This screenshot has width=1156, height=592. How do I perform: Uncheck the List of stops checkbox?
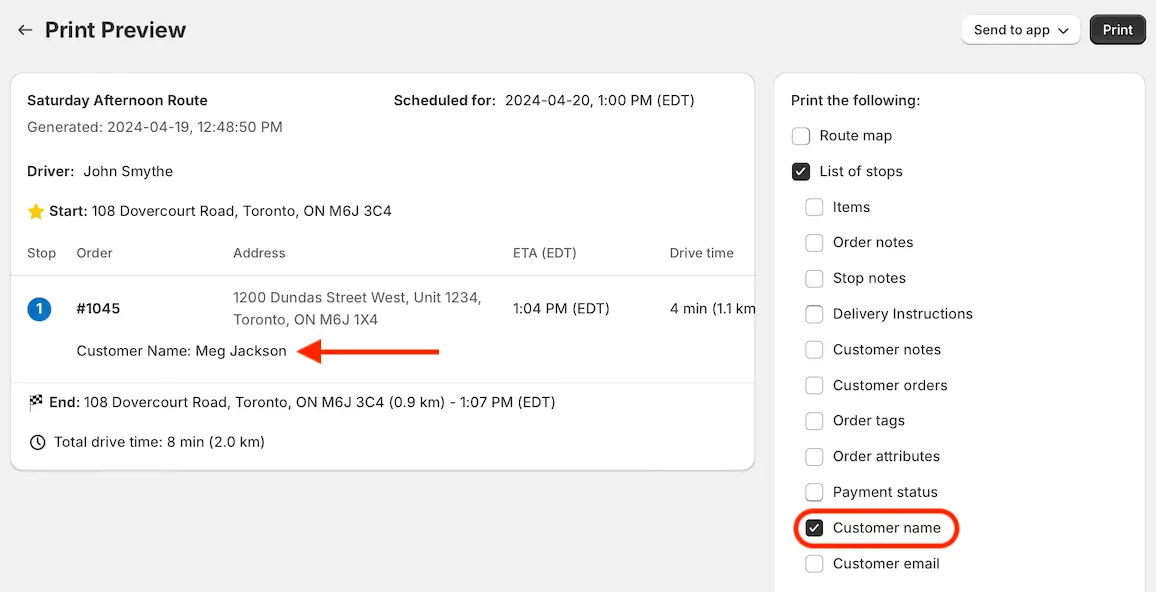(801, 172)
